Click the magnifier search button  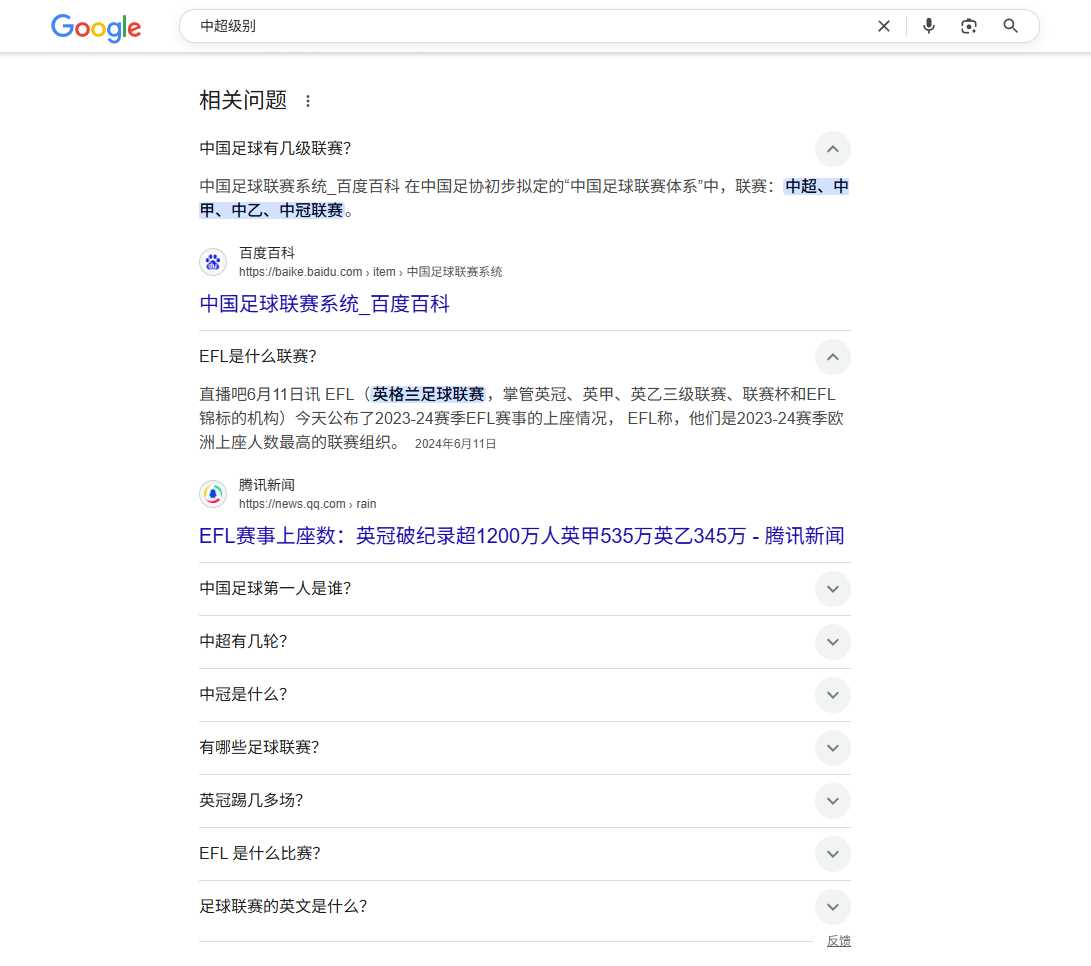click(x=1010, y=26)
